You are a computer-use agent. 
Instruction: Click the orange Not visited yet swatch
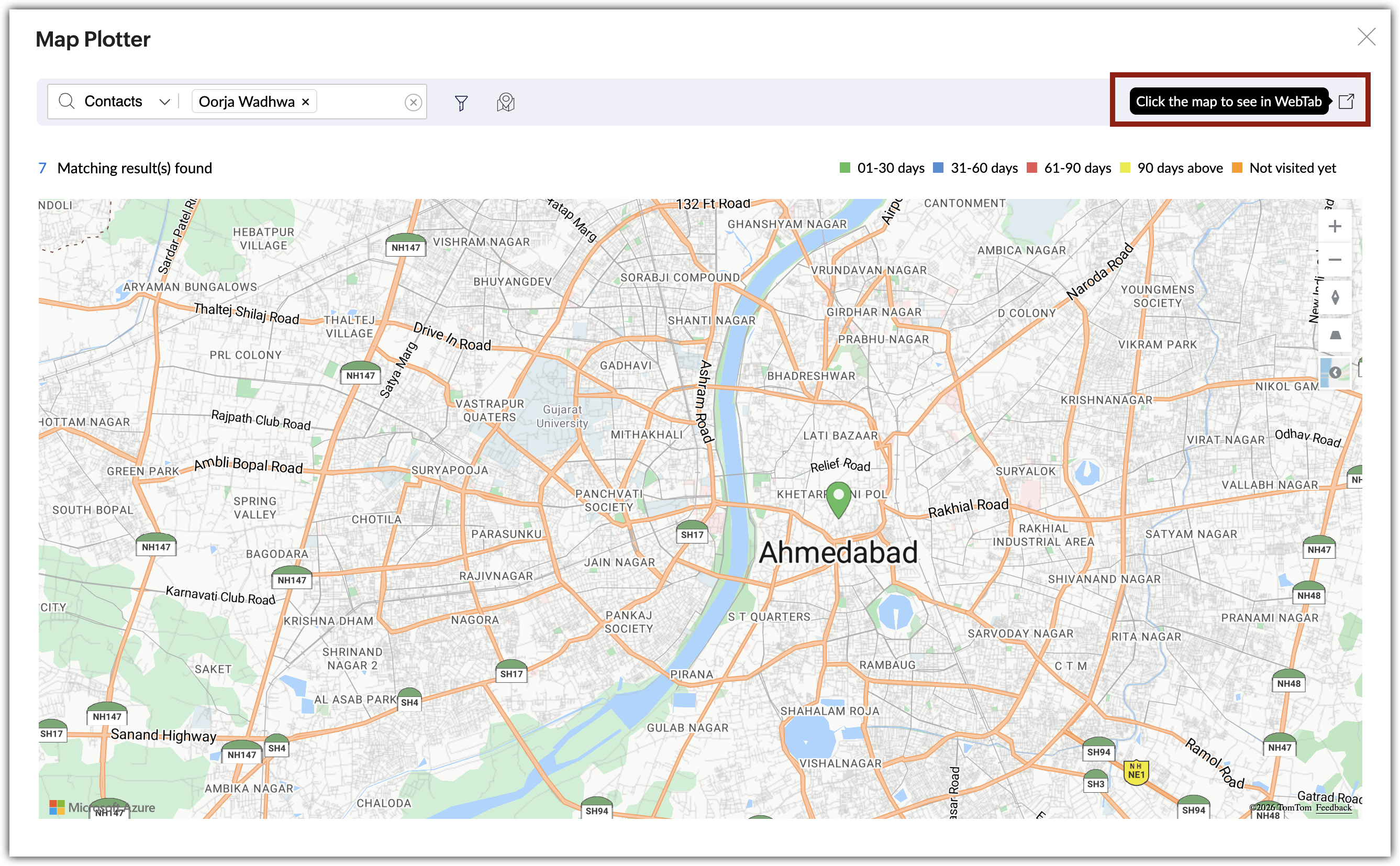[1237, 168]
